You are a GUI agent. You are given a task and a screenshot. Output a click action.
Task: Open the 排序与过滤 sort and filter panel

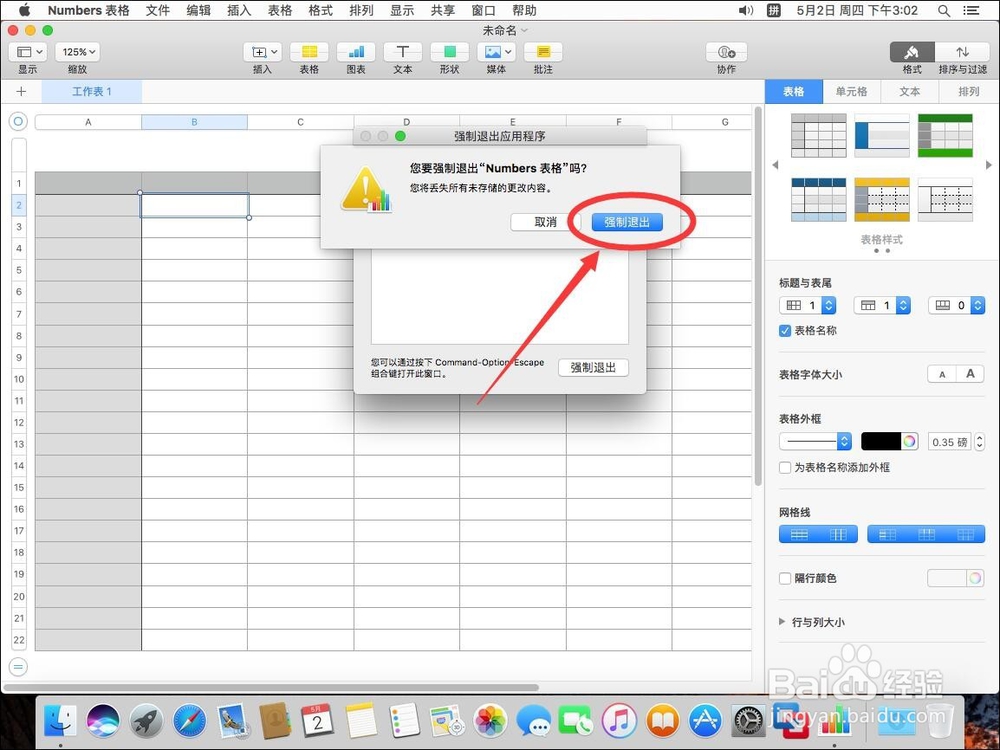(x=962, y=52)
